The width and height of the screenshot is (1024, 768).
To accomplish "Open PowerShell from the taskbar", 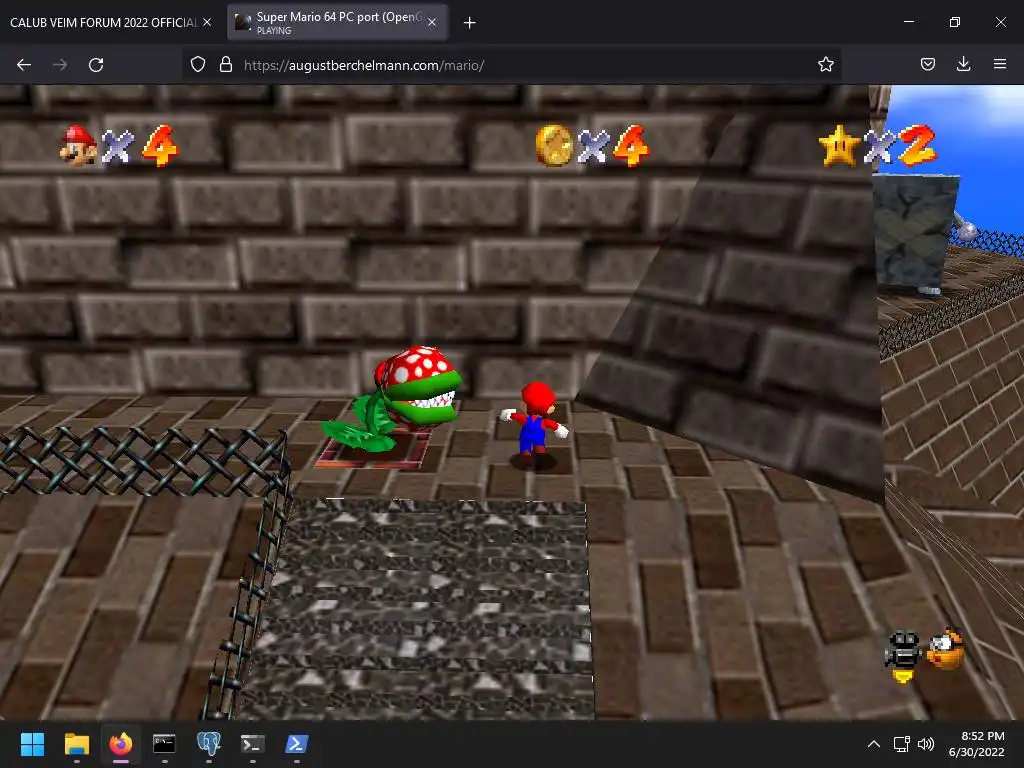I will point(296,744).
